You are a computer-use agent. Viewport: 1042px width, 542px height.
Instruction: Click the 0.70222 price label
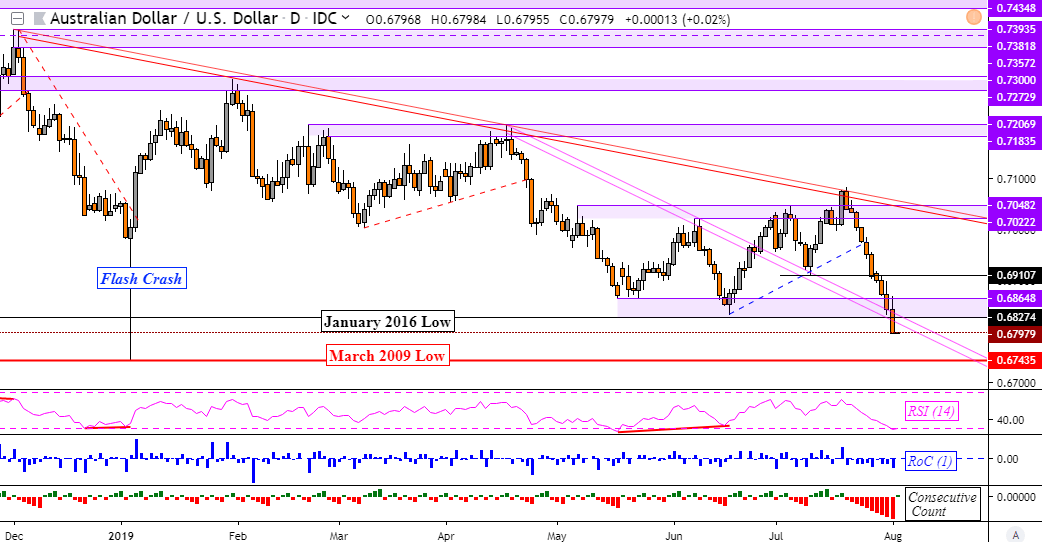(1016, 223)
